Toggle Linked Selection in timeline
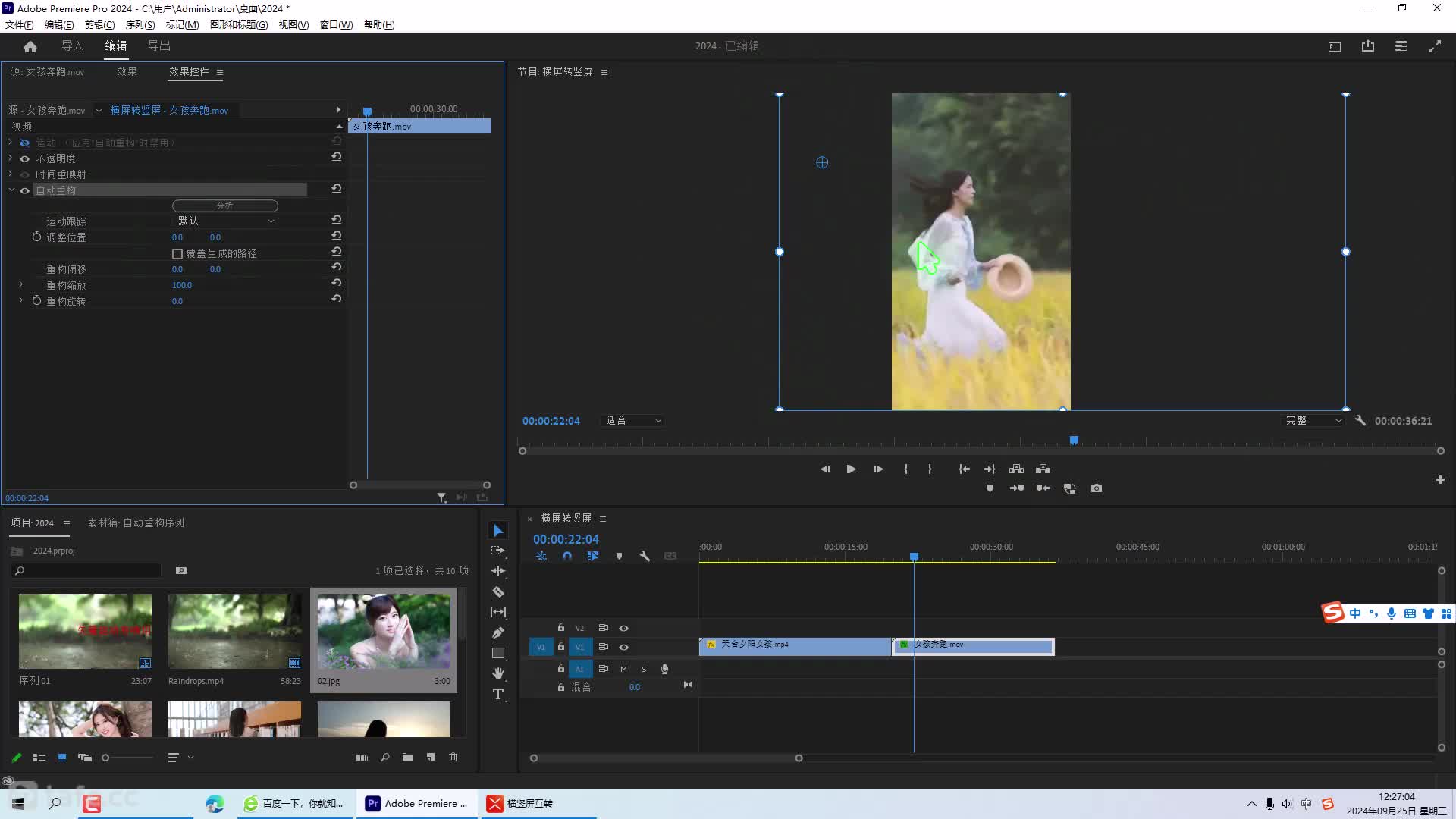The height and width of the screenshot is (819, 1456). (593, 556)
